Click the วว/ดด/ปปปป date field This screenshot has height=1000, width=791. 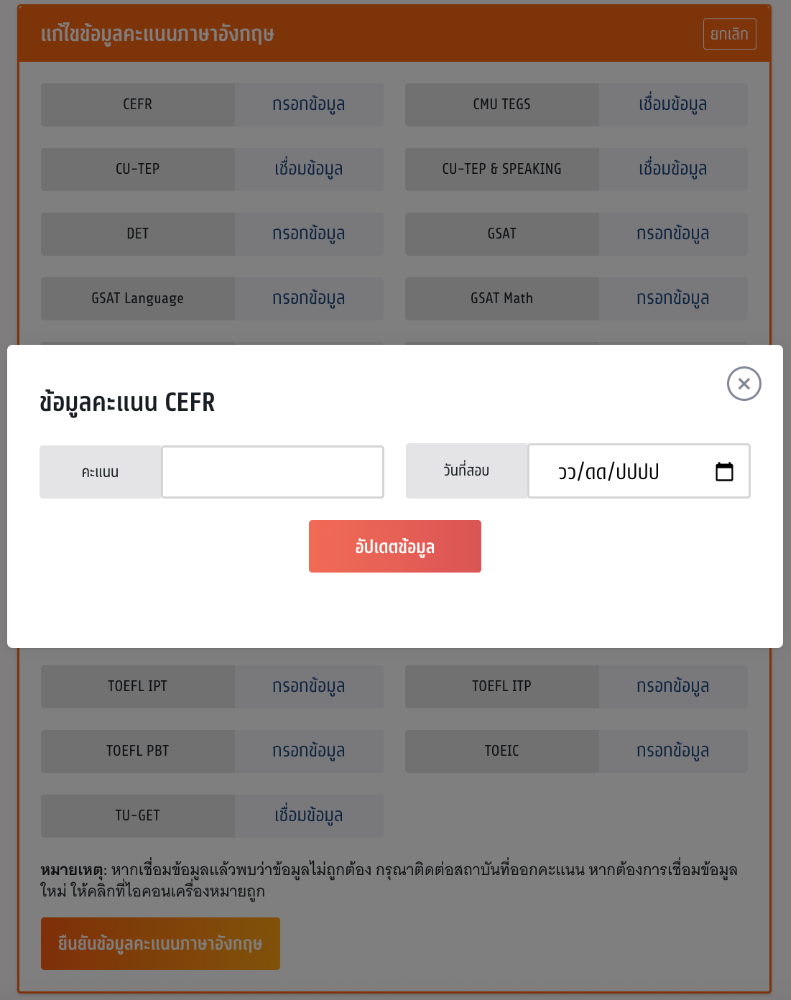pos(630,471)
